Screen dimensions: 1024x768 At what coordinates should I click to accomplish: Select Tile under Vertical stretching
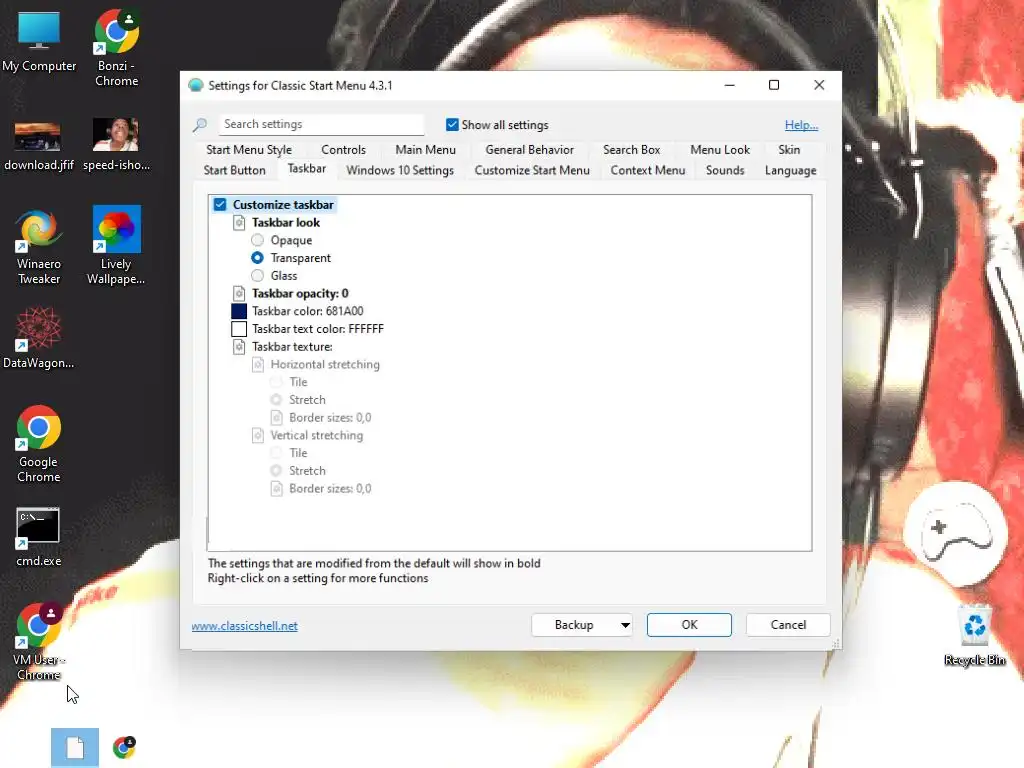pos(276,453)
